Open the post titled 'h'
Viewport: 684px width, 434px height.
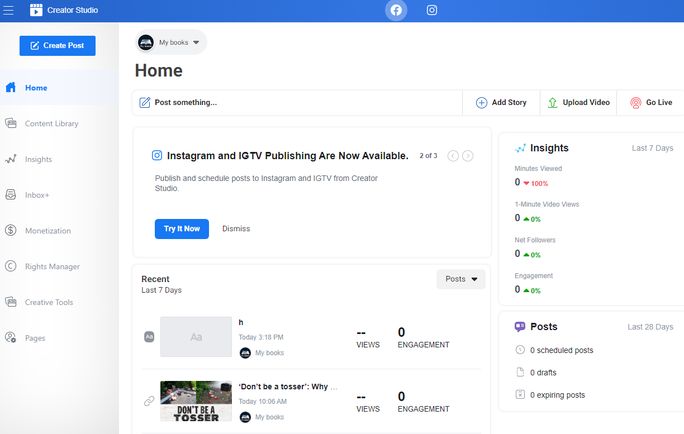point(241,322)
